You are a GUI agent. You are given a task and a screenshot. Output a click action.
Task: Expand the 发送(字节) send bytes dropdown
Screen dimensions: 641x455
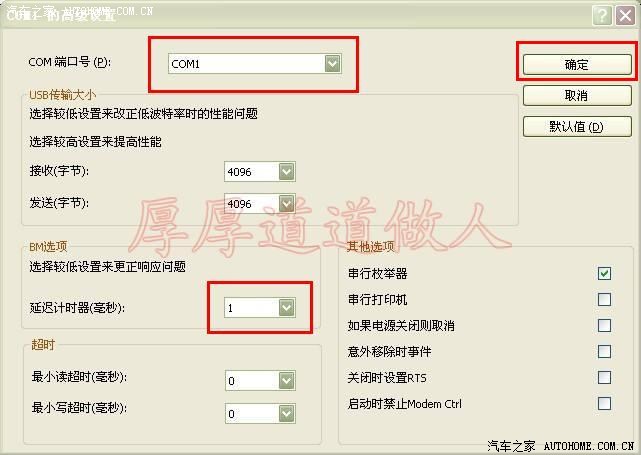(286, 204)
